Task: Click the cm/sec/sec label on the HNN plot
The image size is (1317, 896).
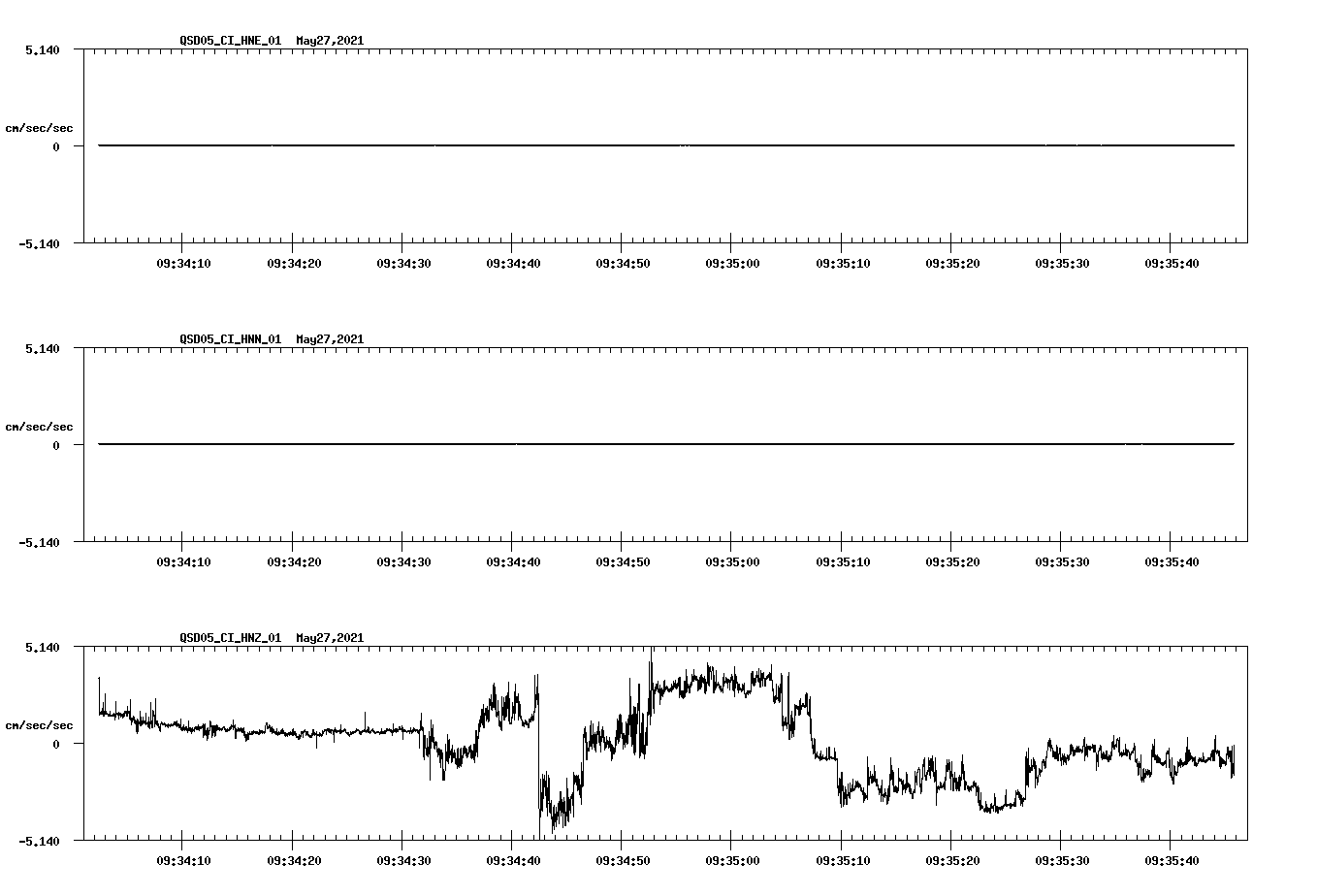Action: pyautogui.click(x=40, y=425)
